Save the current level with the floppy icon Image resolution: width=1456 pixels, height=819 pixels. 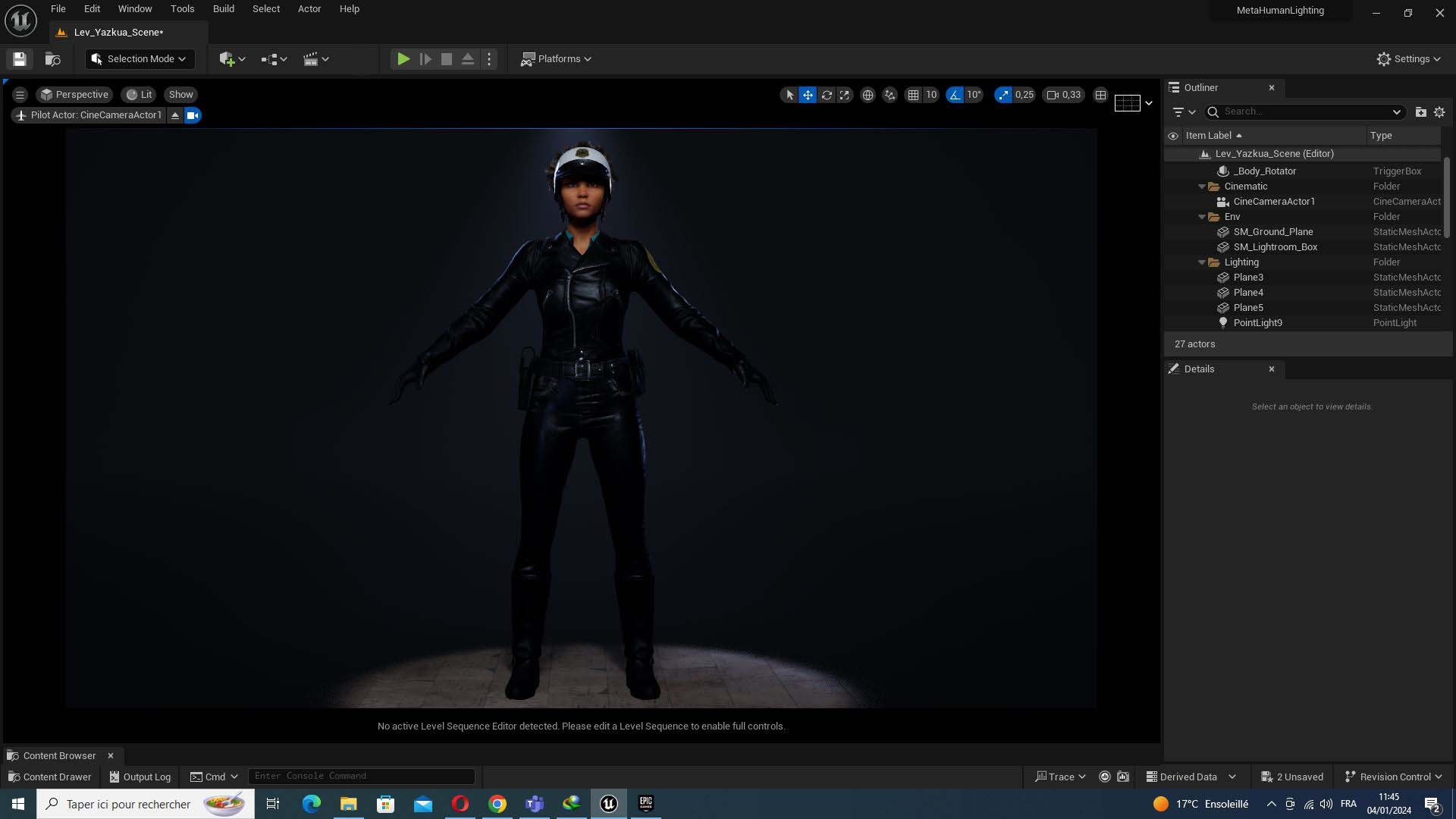(x=20, y=59)
